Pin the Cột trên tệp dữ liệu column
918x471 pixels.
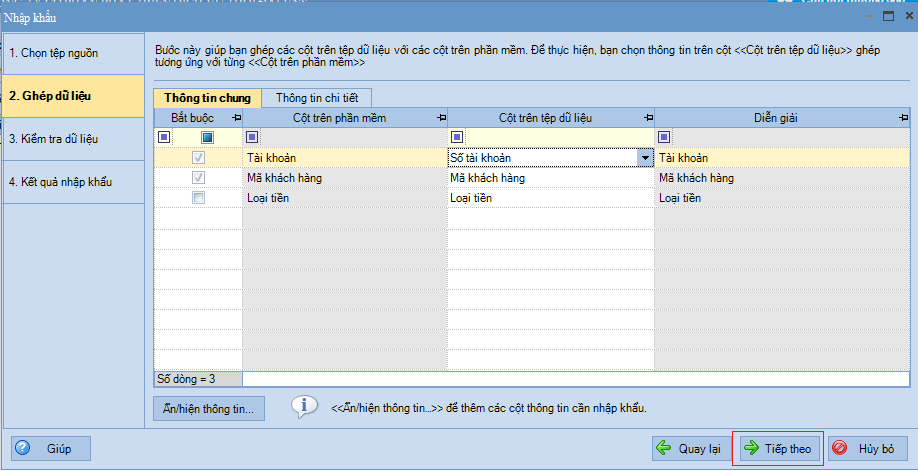click(648, 118)
